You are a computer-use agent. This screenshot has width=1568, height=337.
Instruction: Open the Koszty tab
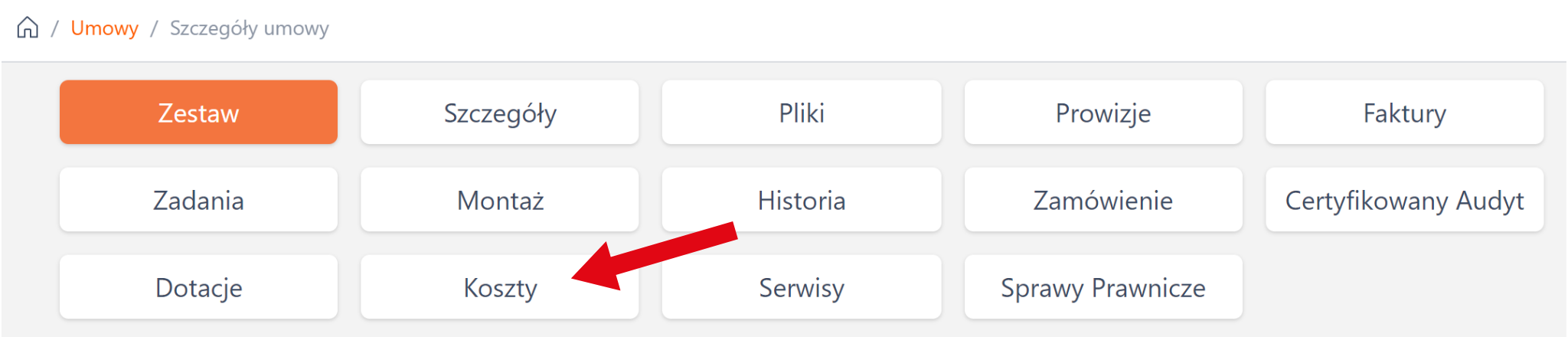coord(500,287)
